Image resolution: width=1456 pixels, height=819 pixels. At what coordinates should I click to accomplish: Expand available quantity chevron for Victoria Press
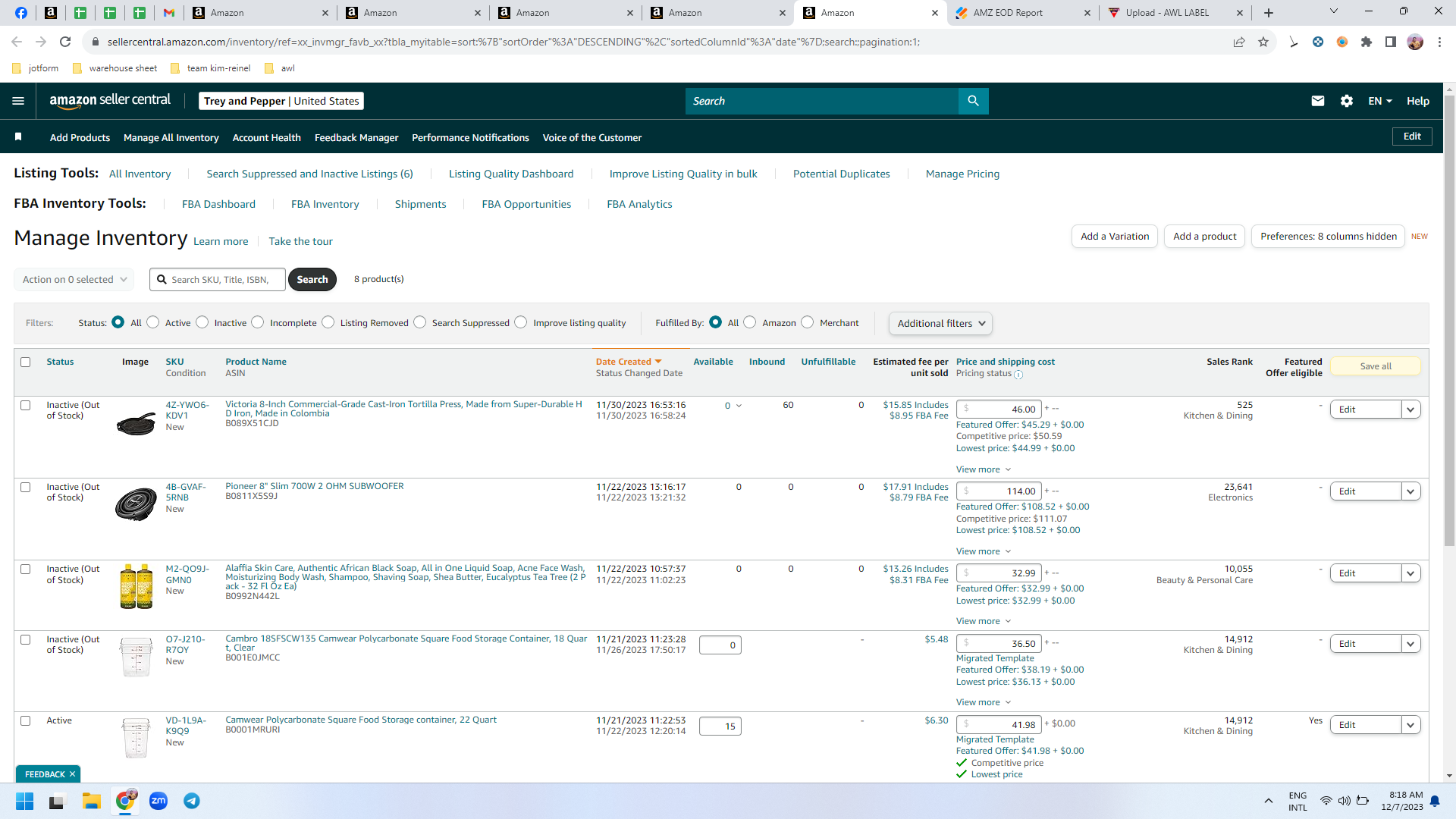tap(739, 406)
